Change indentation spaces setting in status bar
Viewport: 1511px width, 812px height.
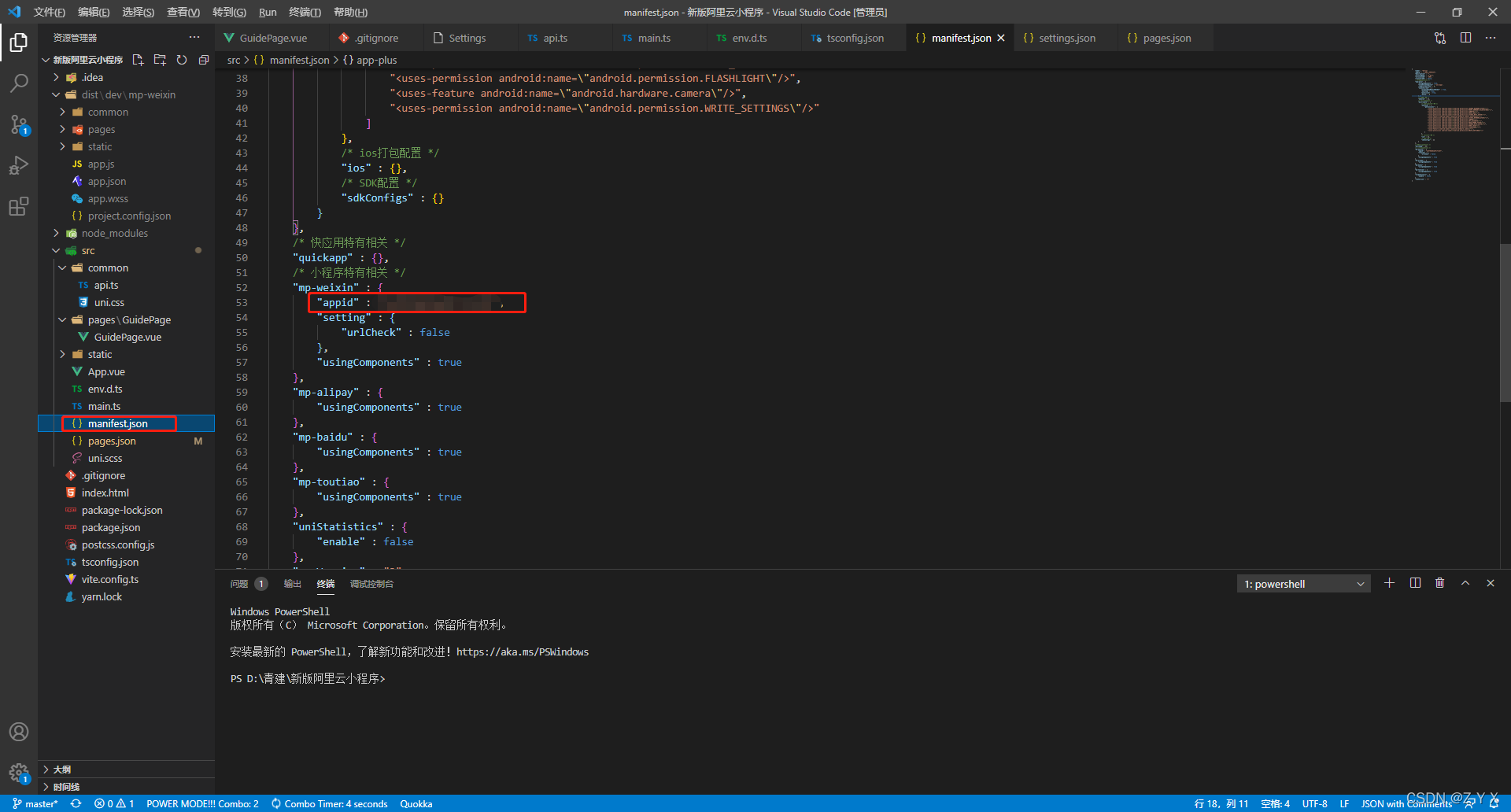click(x=1275, y=803)
